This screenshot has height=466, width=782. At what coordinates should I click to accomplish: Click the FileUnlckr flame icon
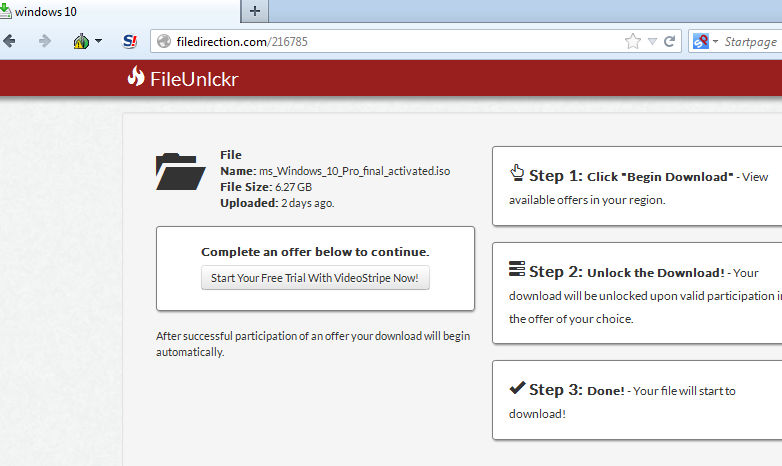tap(136, 76)
